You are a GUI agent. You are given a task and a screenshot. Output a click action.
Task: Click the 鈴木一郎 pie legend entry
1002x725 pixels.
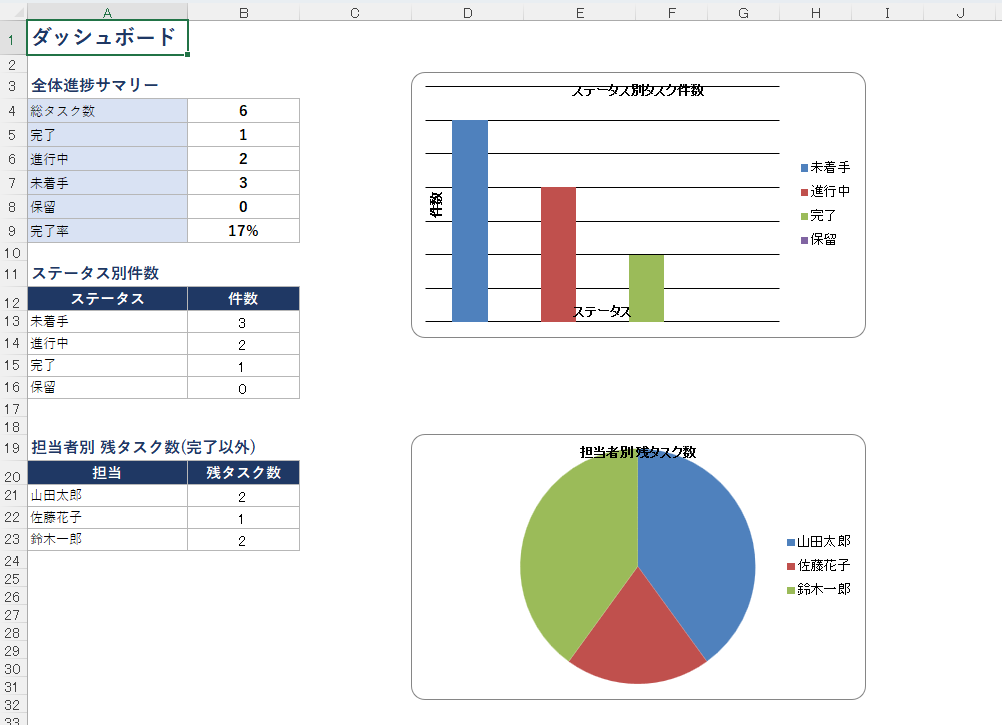click(x=819, y=589)
